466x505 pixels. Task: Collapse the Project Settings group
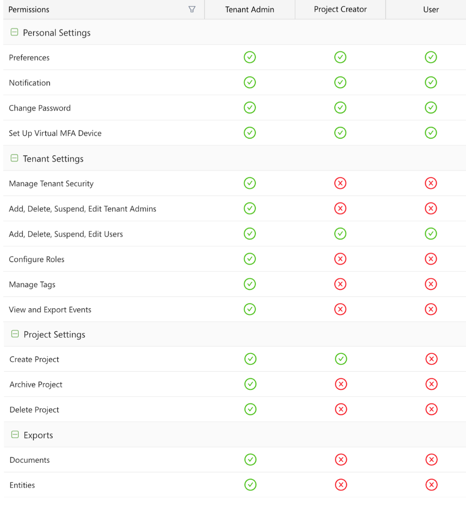(x=15, y=334)
